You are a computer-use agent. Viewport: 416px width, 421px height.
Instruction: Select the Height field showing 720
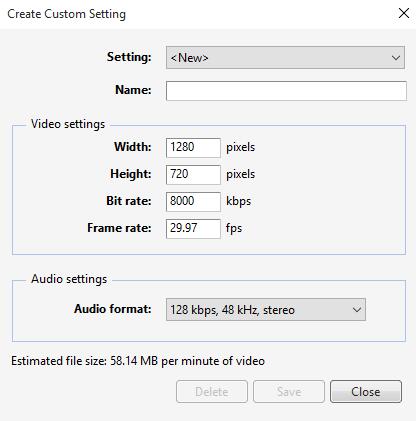tap(193, 175)
